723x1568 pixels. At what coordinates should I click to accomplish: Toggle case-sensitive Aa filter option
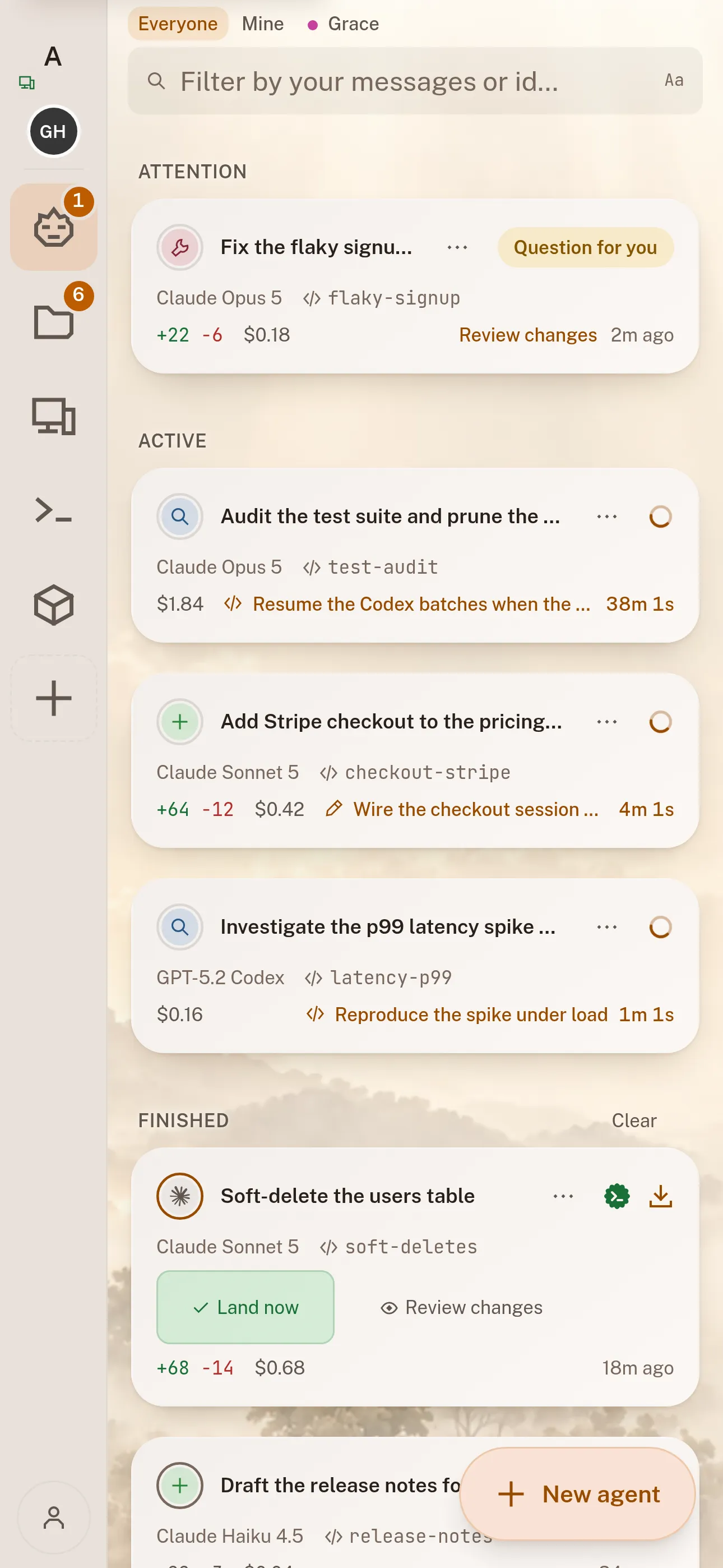674,80
